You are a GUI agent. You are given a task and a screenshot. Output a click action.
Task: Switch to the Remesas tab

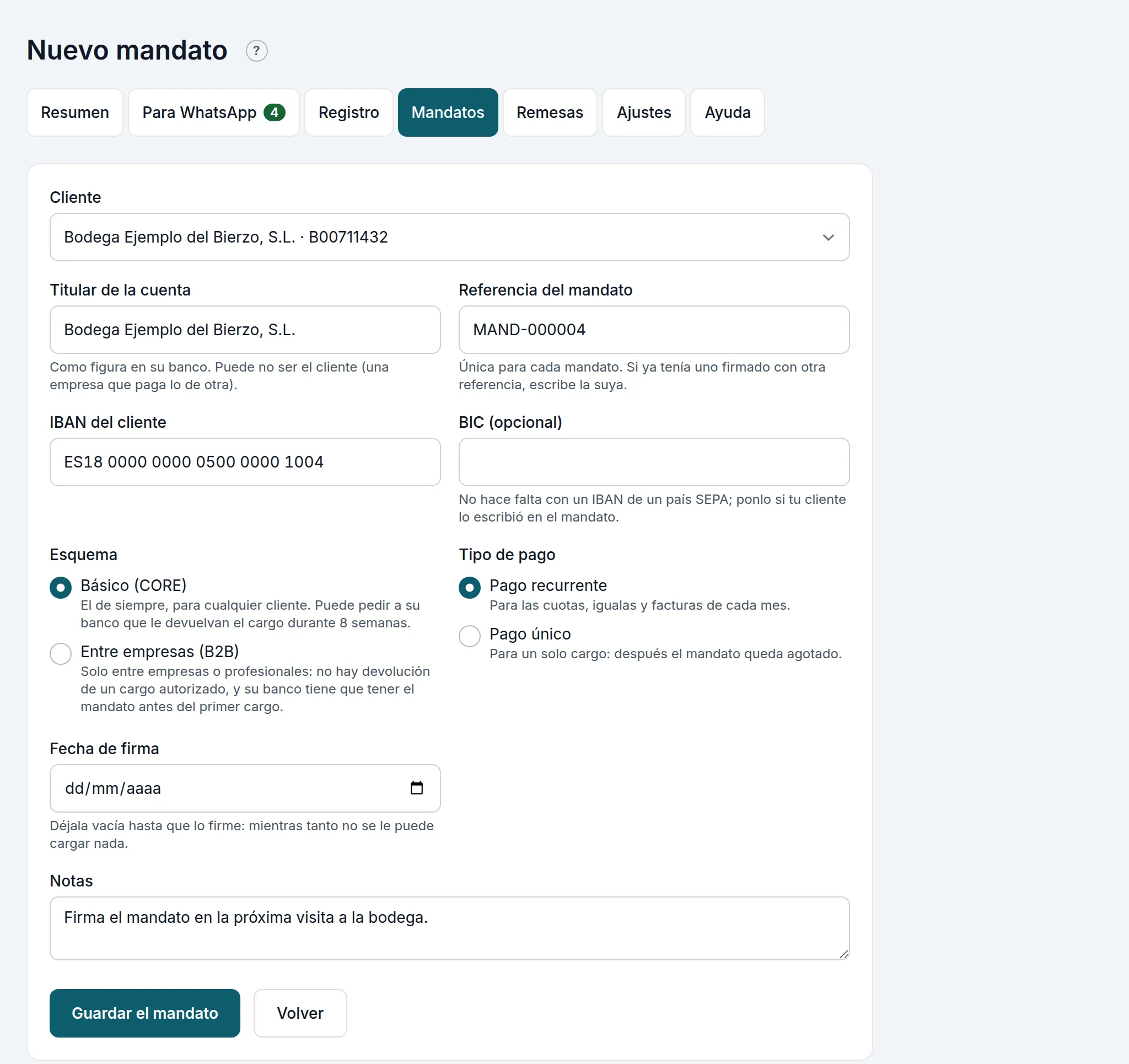(x=550, y=112)
